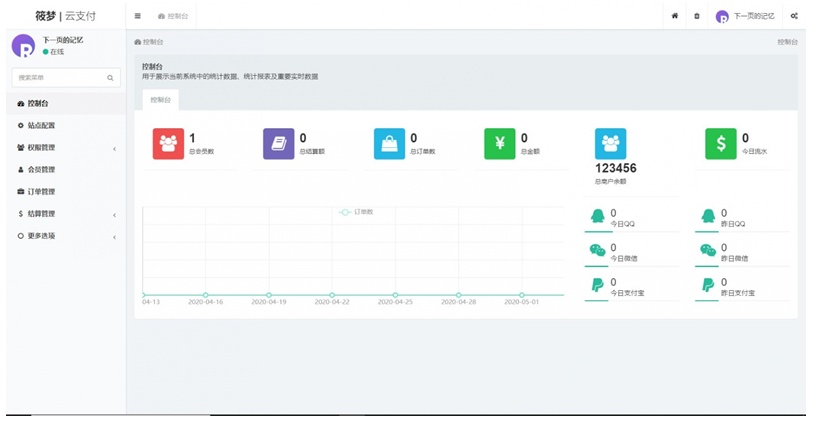Click the hamburger sidebar toggle icon
The width and height of the screenshot is (815, 422).
click(x=138, y=16)
